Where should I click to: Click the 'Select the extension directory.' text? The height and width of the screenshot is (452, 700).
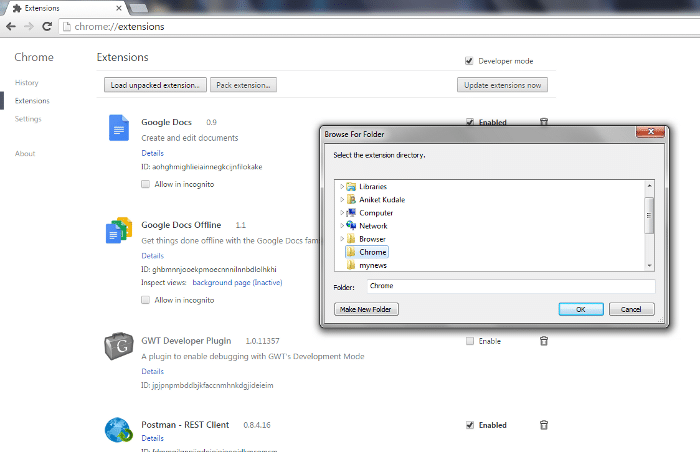[x=379, y=155]
